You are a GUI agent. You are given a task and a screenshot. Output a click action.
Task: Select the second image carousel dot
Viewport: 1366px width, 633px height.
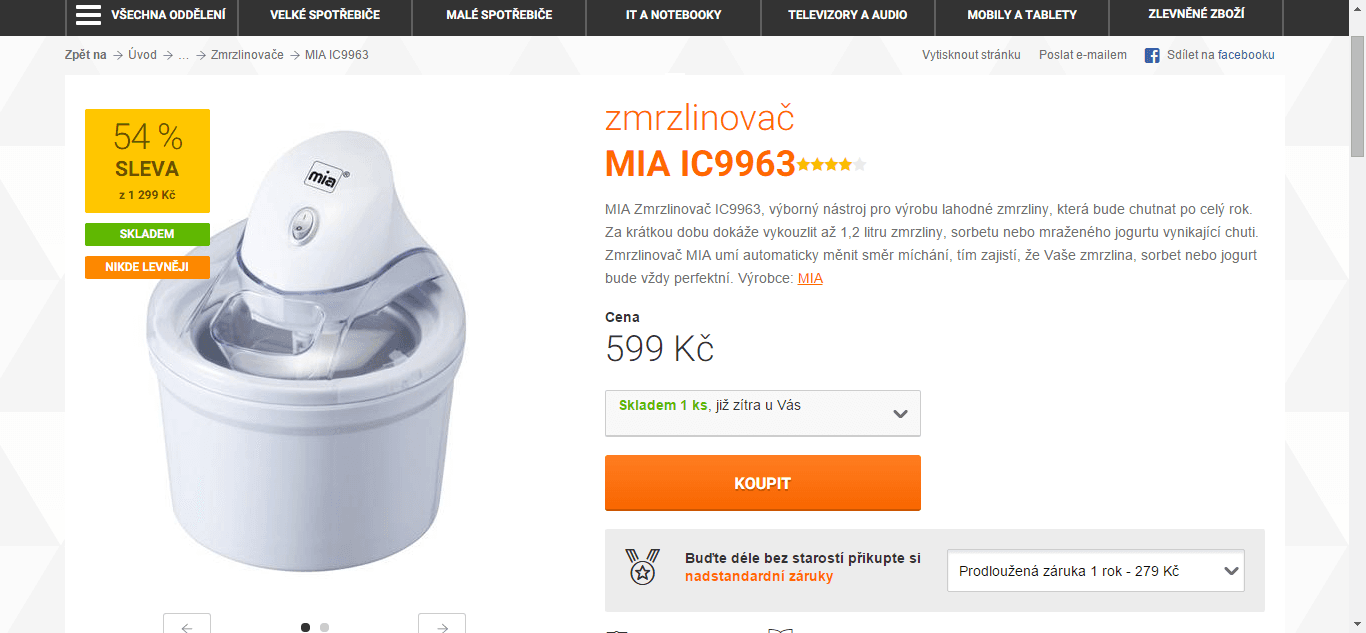point(324,627)
